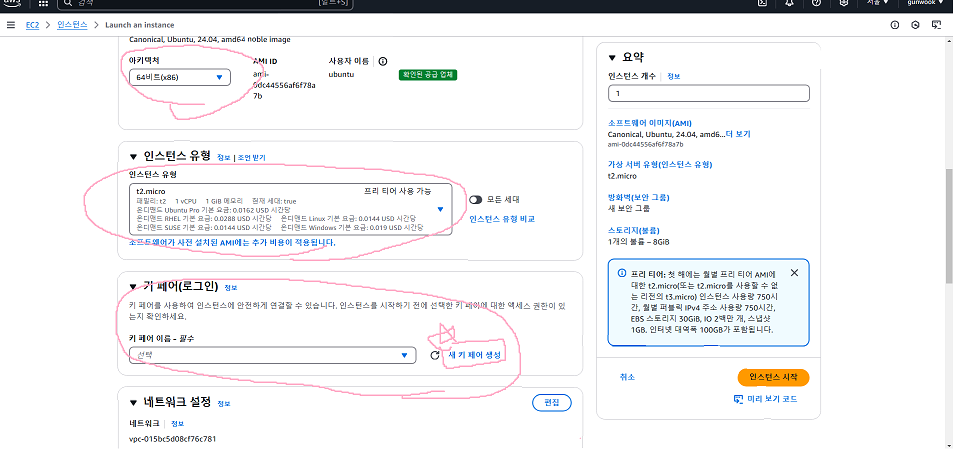Click the 미리 보기 코드 link
Viewport: 953px width, 455px height.
click(772, 399)
